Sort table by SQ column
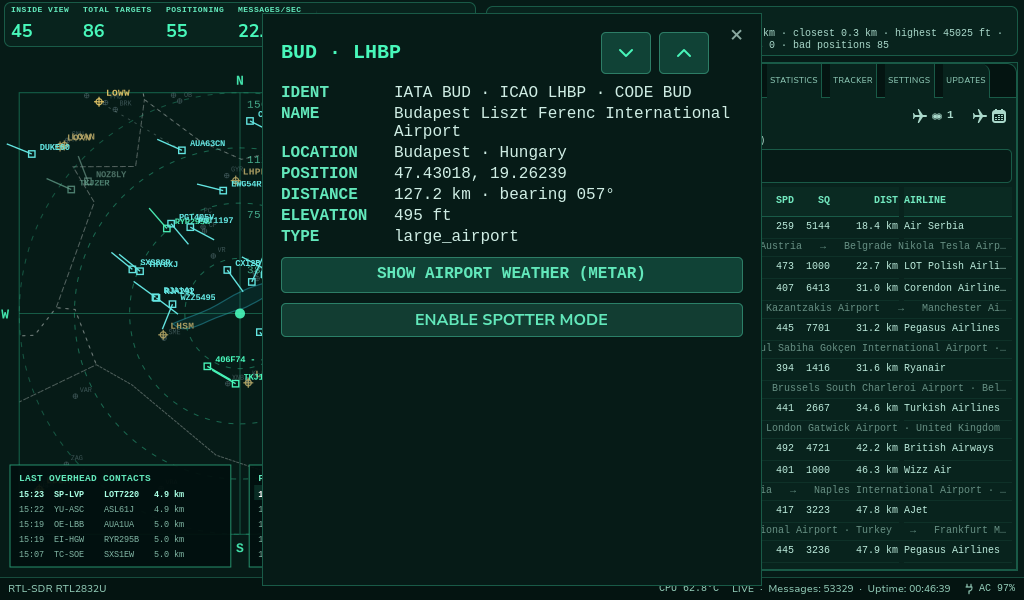 tap(824, 200)
